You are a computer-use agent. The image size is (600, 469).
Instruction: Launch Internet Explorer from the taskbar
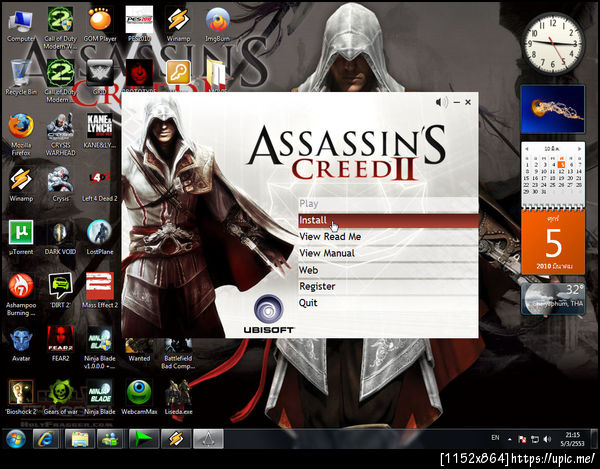click(47, 439)
